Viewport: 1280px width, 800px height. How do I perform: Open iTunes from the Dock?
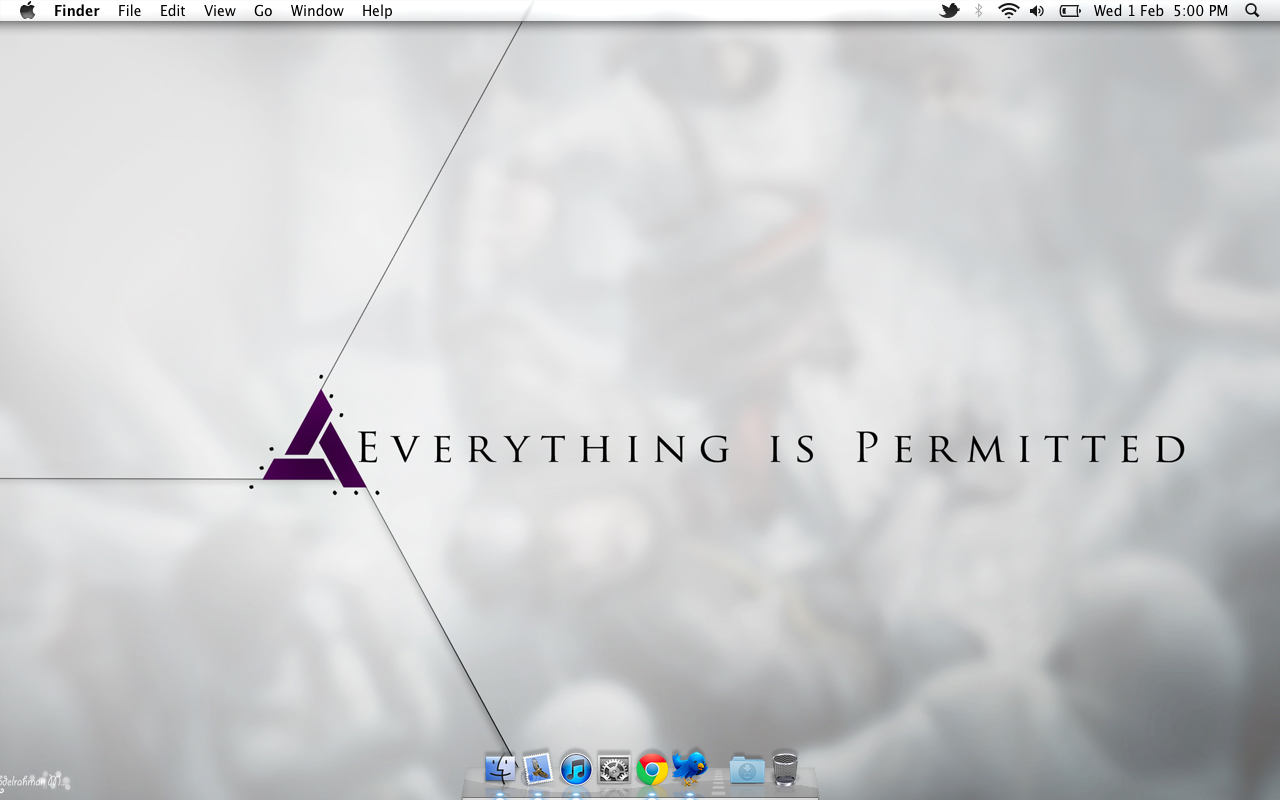tap(576, 769)
